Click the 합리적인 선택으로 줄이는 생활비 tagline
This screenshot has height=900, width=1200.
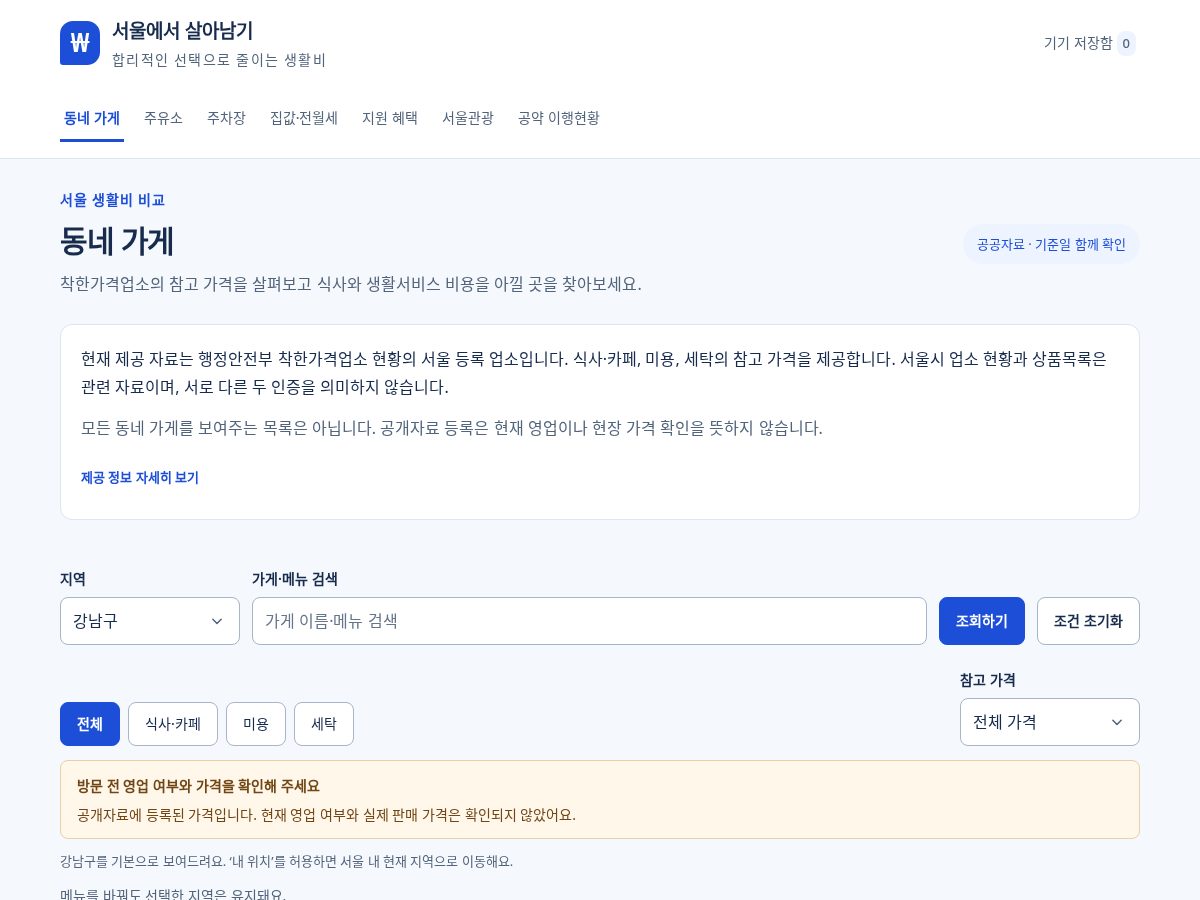[x=219, y=60]
